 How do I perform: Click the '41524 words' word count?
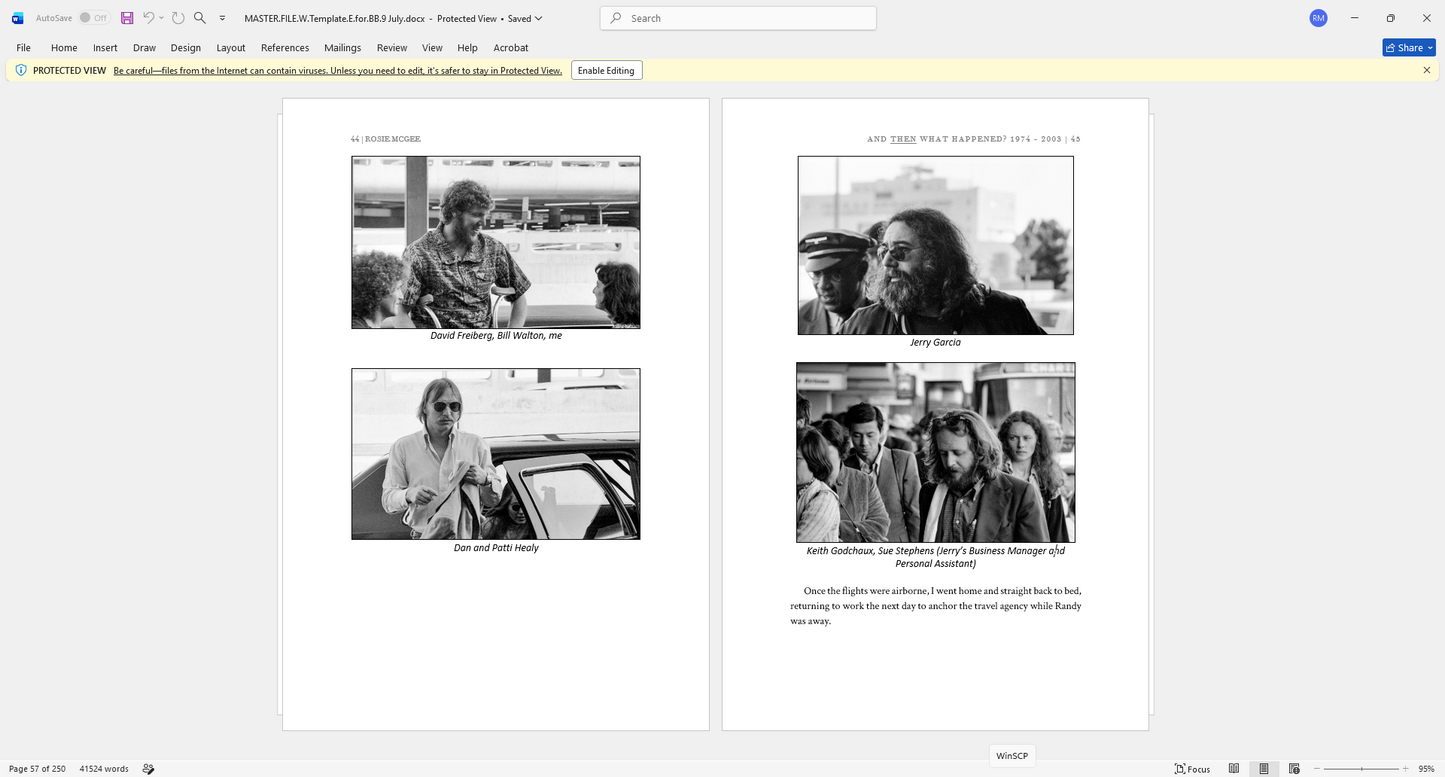point(104,769)
